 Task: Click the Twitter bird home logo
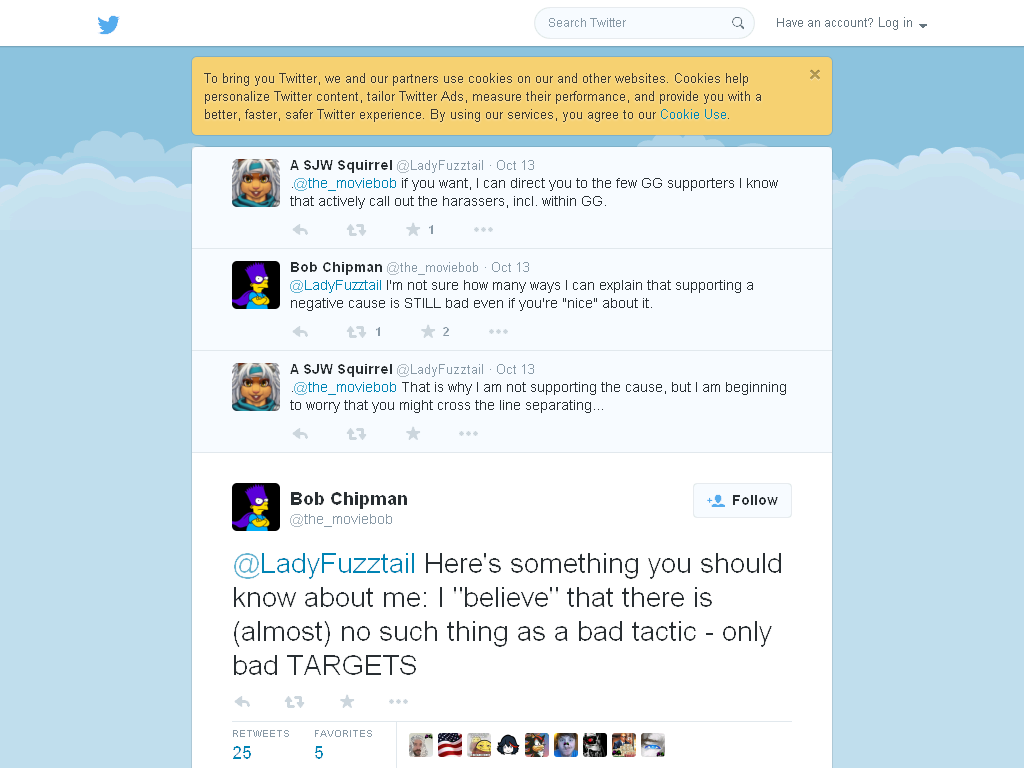point(108,25)
